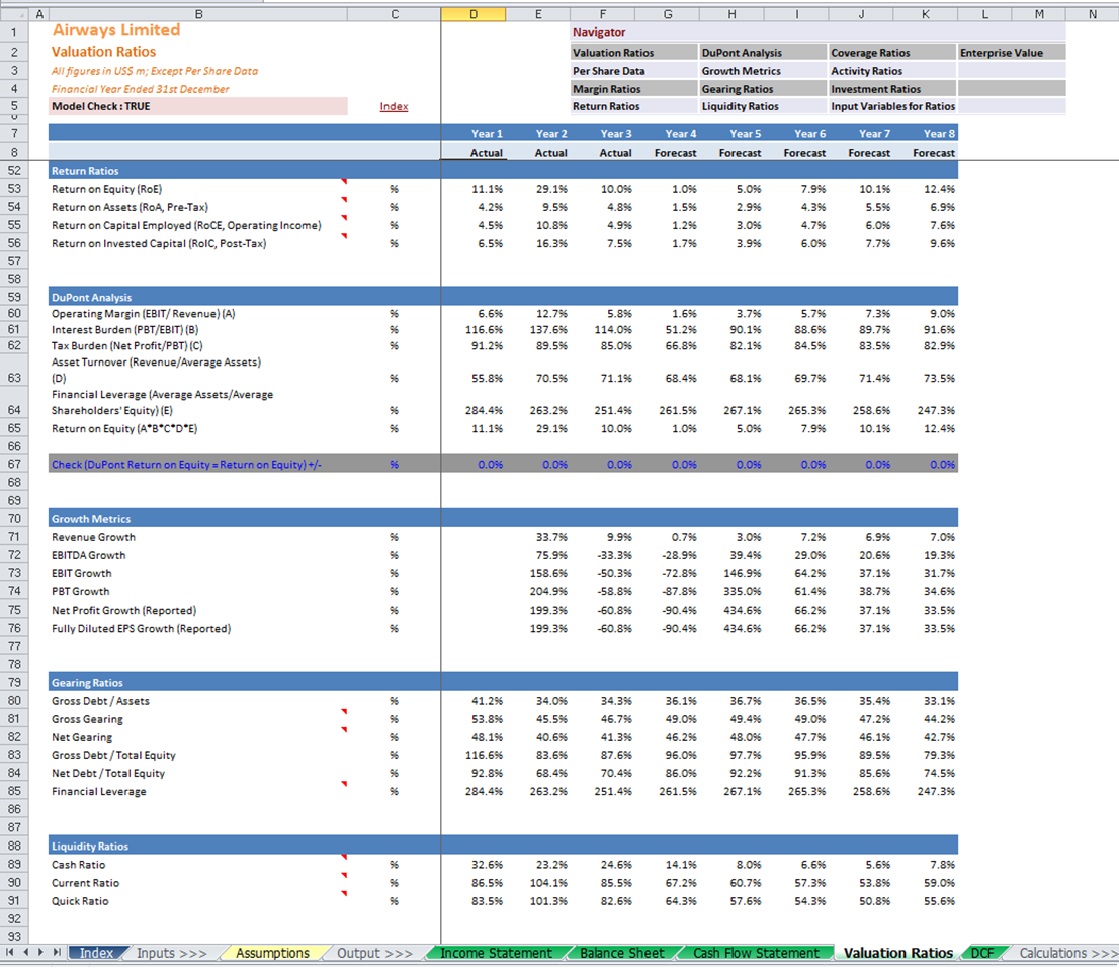The width and height of the screenshot is (1119, 969).
Task: Open the Index sheet tab
Action: [96, 953]
